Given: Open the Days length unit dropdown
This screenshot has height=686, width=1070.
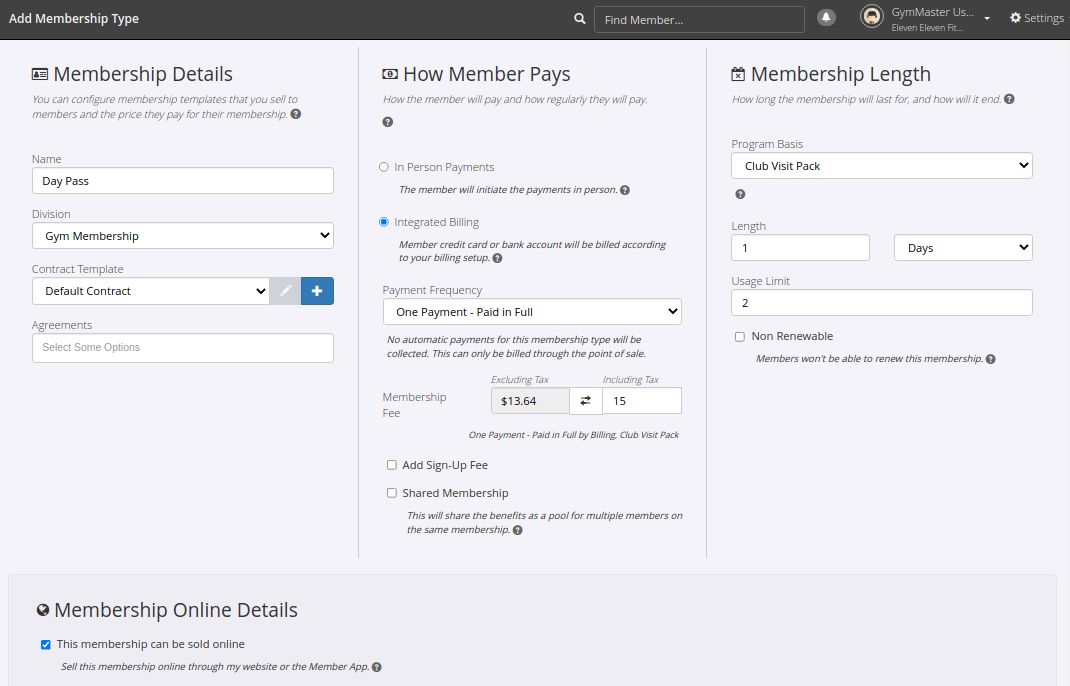Looking at the screenshot, I should point(963,248).
